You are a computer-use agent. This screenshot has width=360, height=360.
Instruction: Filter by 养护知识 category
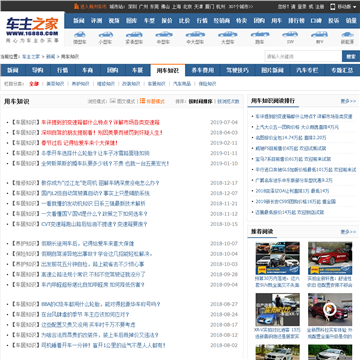(x=80, y=84)
